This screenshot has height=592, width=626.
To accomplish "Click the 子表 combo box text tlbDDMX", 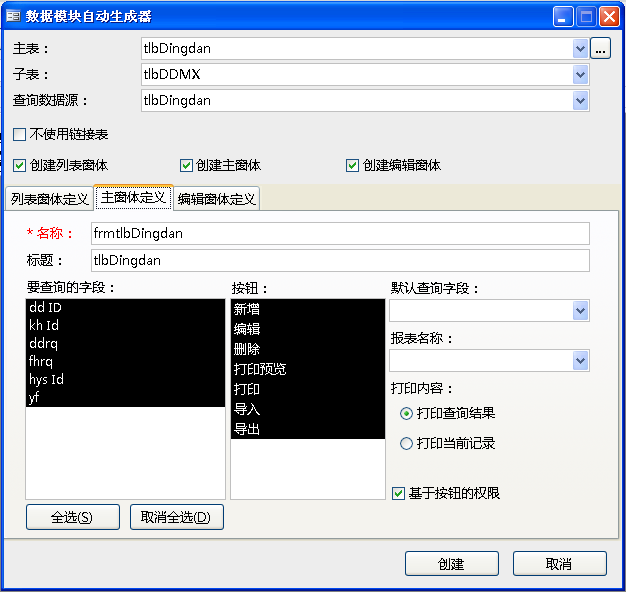I will [172, 75].
